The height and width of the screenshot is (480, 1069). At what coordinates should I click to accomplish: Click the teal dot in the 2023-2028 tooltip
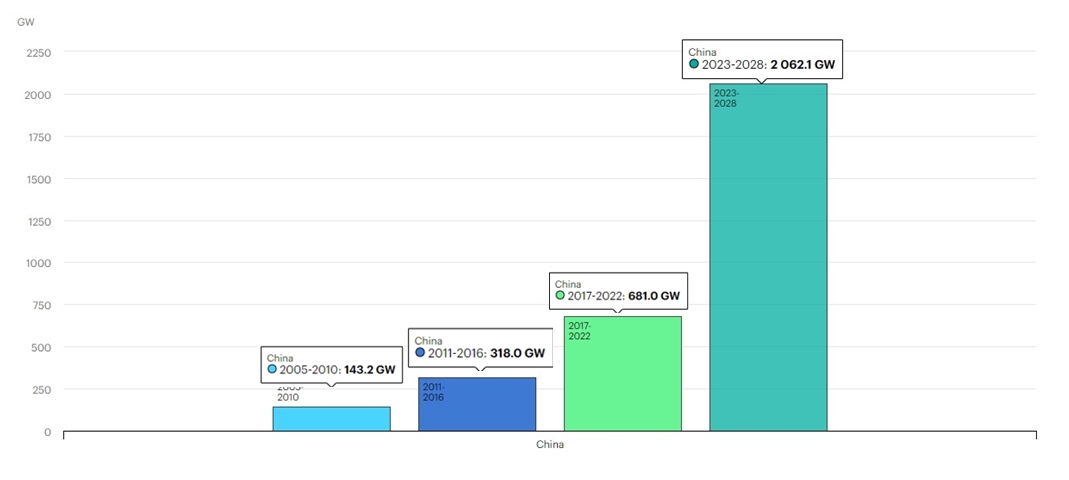(694, 64)
